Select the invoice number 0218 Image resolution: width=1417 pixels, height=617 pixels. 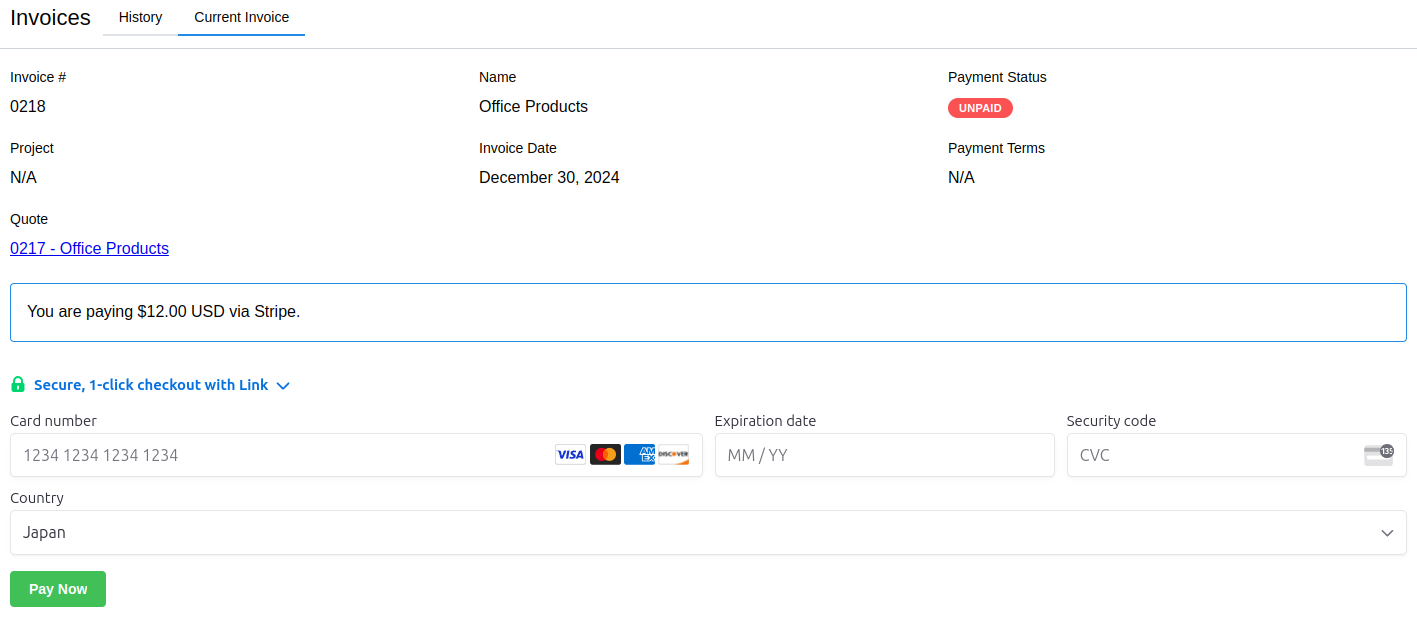click(28, 106)
